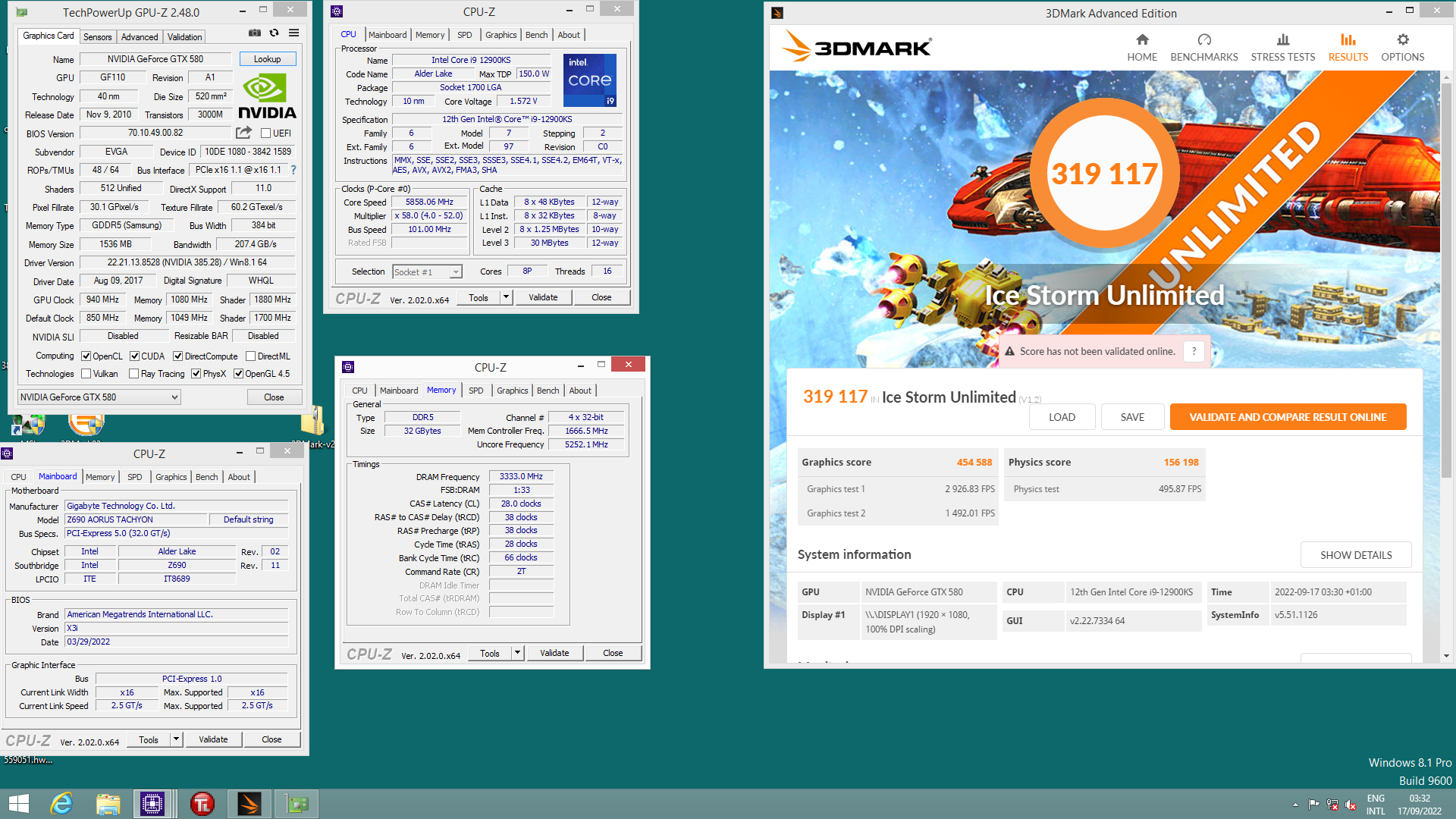Screen dimensions: 1456x819
Task: Toggle the UEFI checkbox
Action: click(265, 133)
